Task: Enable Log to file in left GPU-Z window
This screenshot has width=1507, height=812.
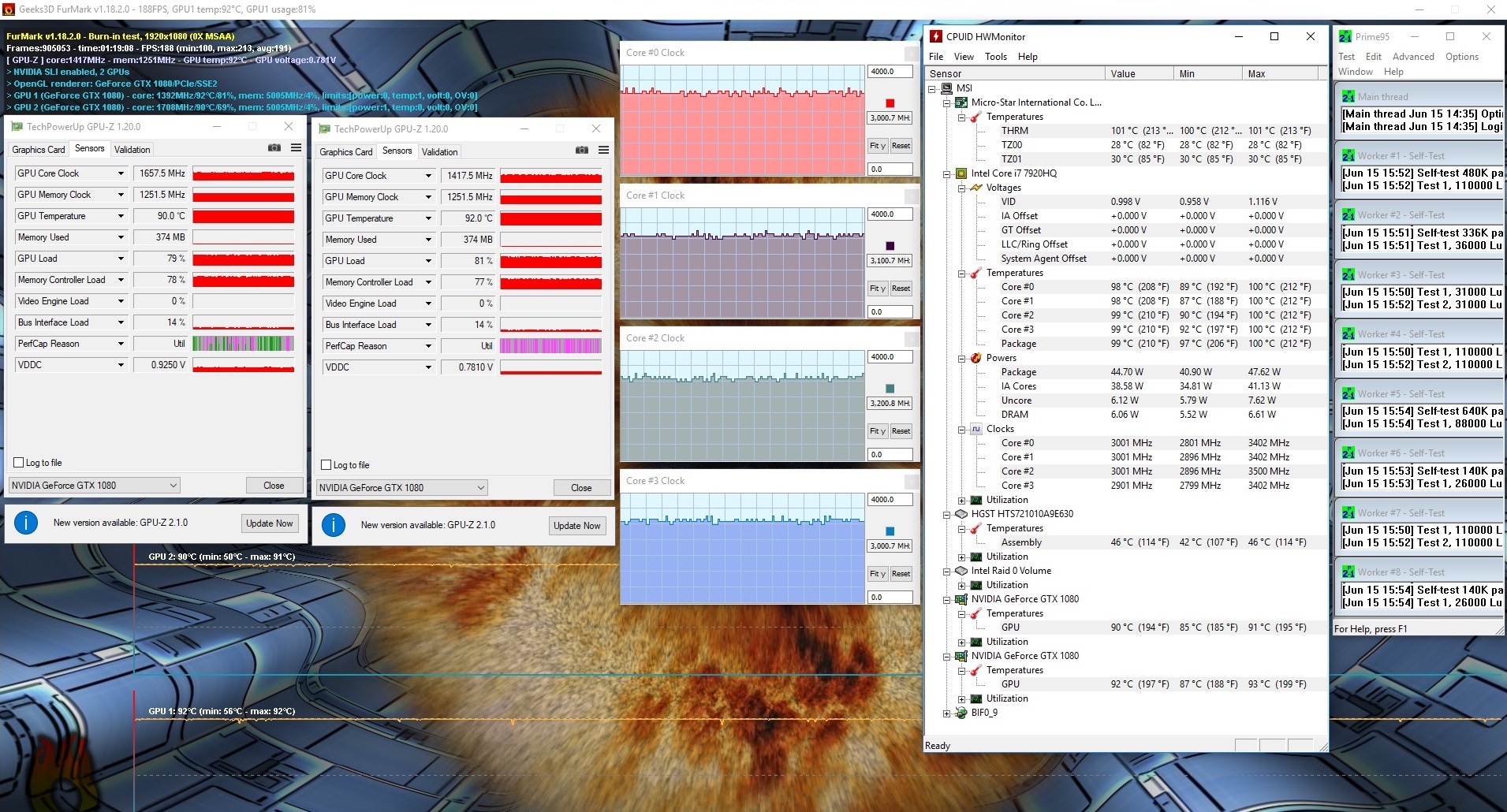Action: point(19,463)
